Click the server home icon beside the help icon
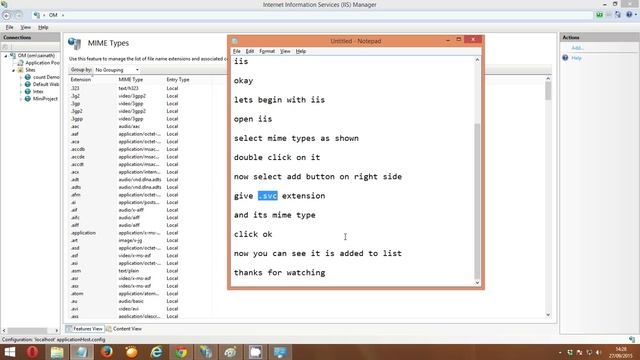 [x=618, y=15]
